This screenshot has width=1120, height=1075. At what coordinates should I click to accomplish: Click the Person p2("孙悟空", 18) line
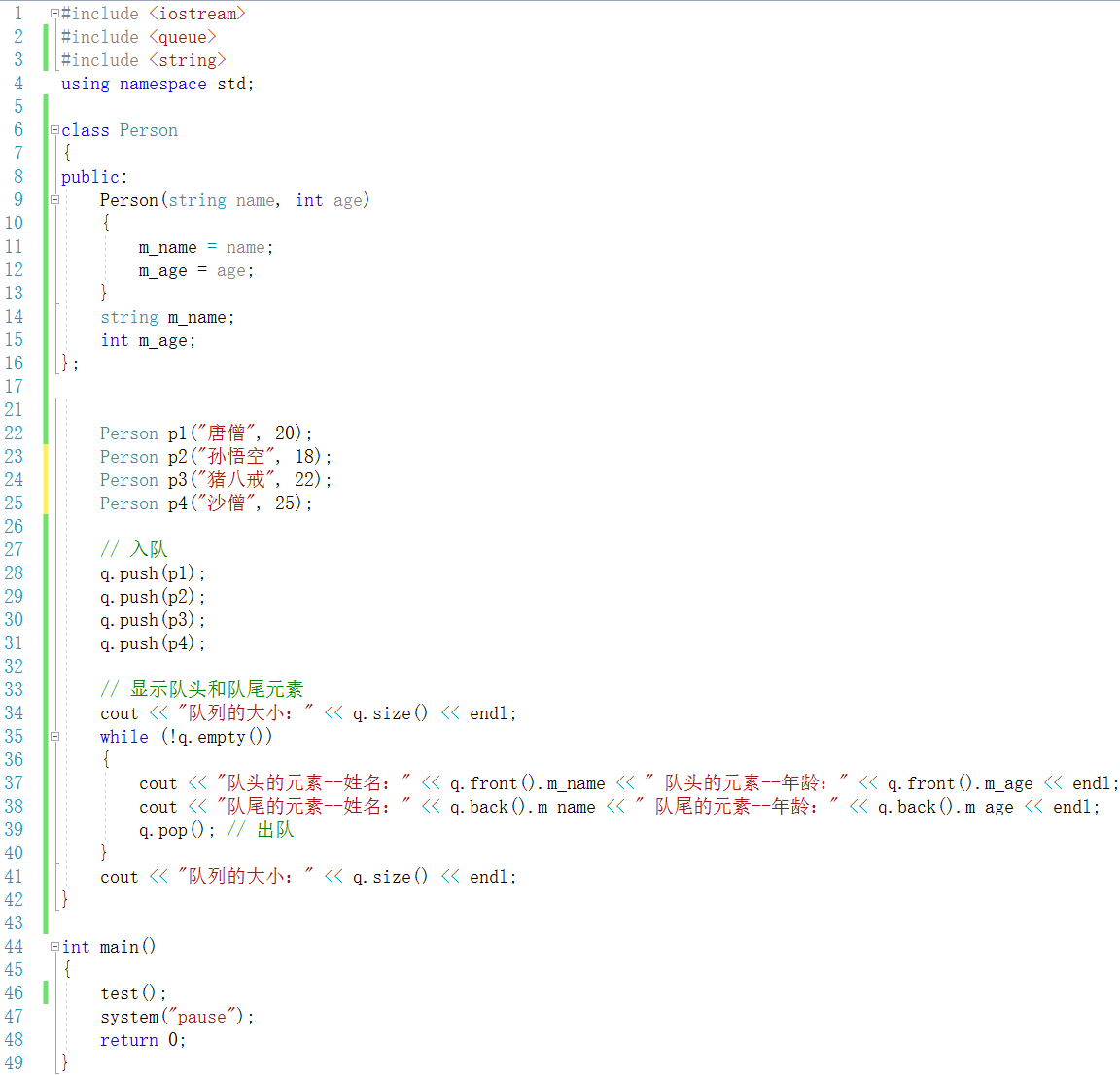(216, 457)
